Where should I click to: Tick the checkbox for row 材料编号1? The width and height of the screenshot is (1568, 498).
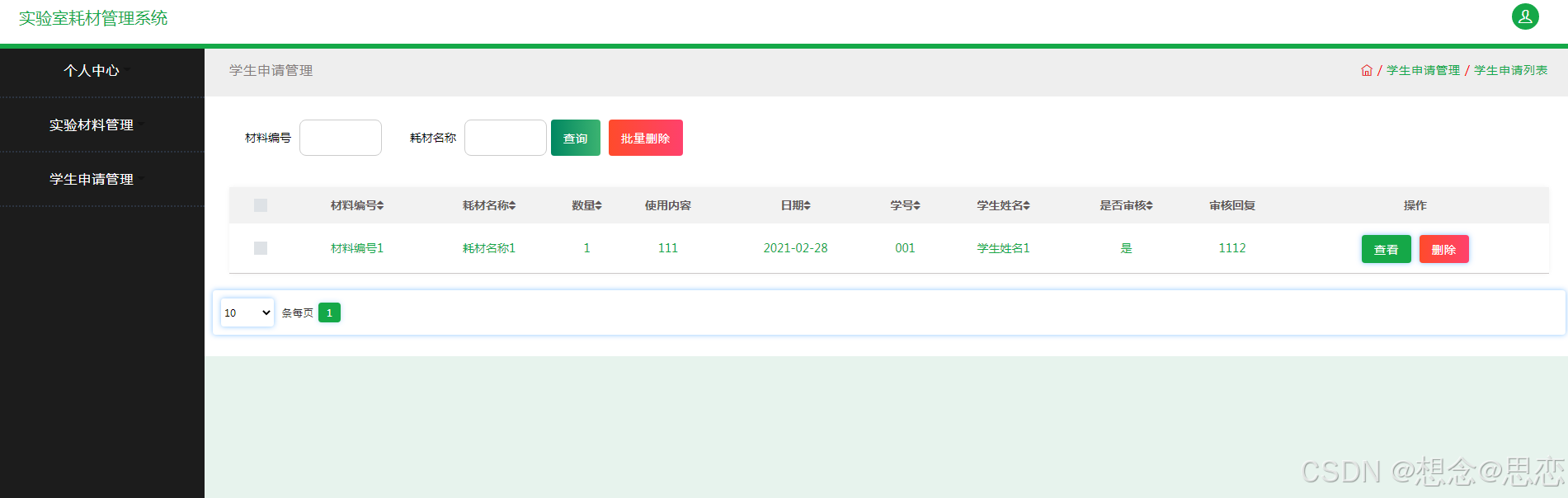pyautogui.click(x=261, y=248)
